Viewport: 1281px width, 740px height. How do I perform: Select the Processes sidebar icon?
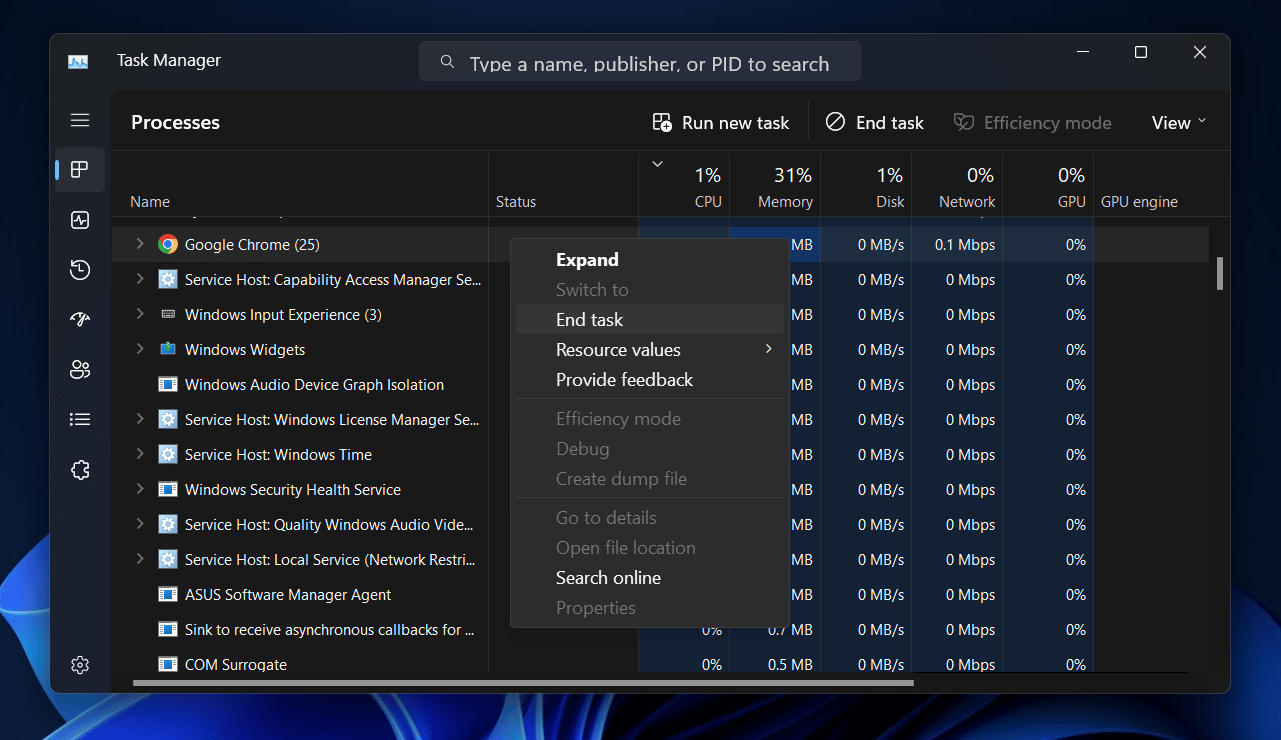pyautogui.click(x=80, y=170)
